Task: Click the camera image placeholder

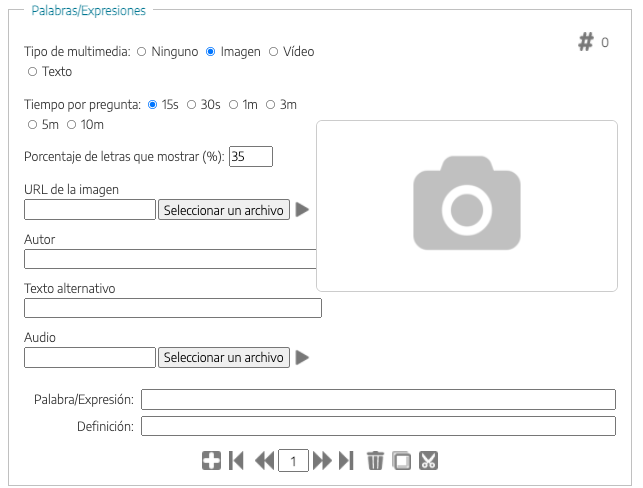Action: coord(466,206)
